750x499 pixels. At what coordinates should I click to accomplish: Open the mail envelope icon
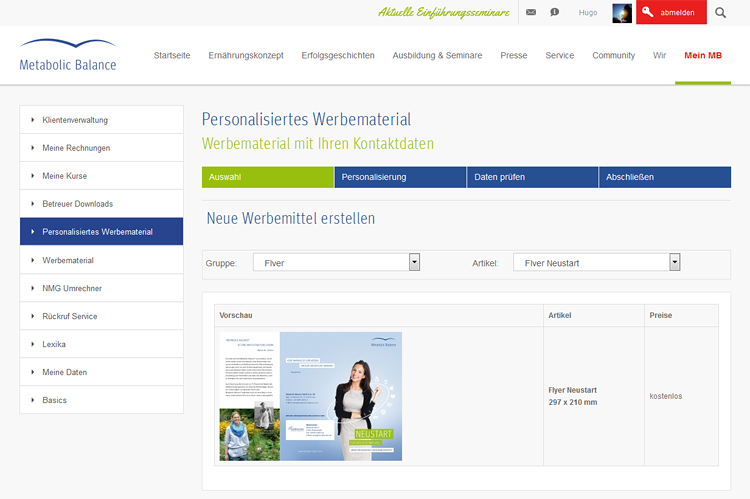531,12
